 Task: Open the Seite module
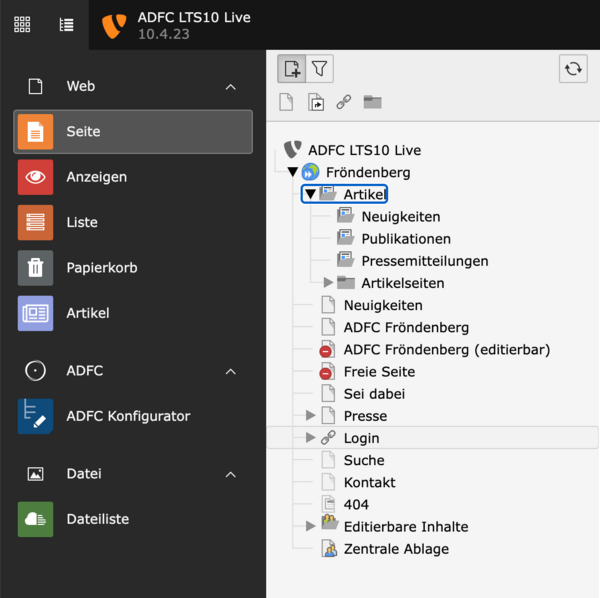tap(132, 132)
